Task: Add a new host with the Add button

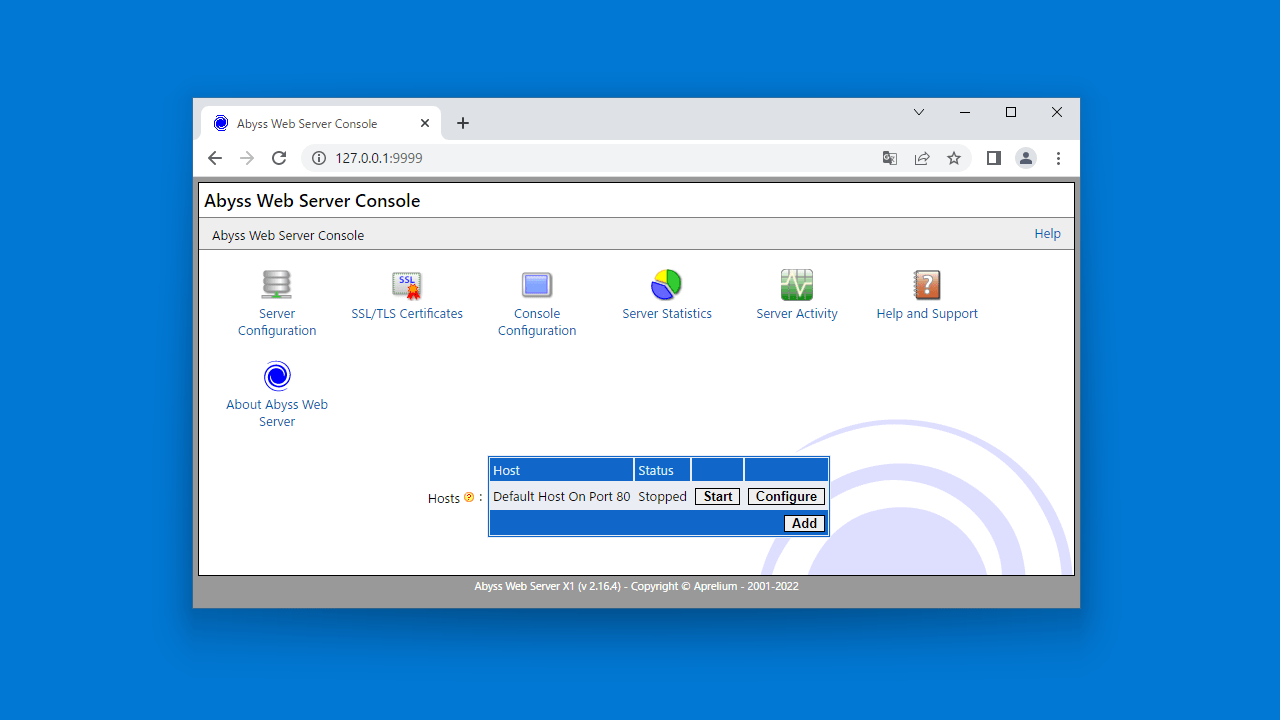Action: (x=805, y=524)
